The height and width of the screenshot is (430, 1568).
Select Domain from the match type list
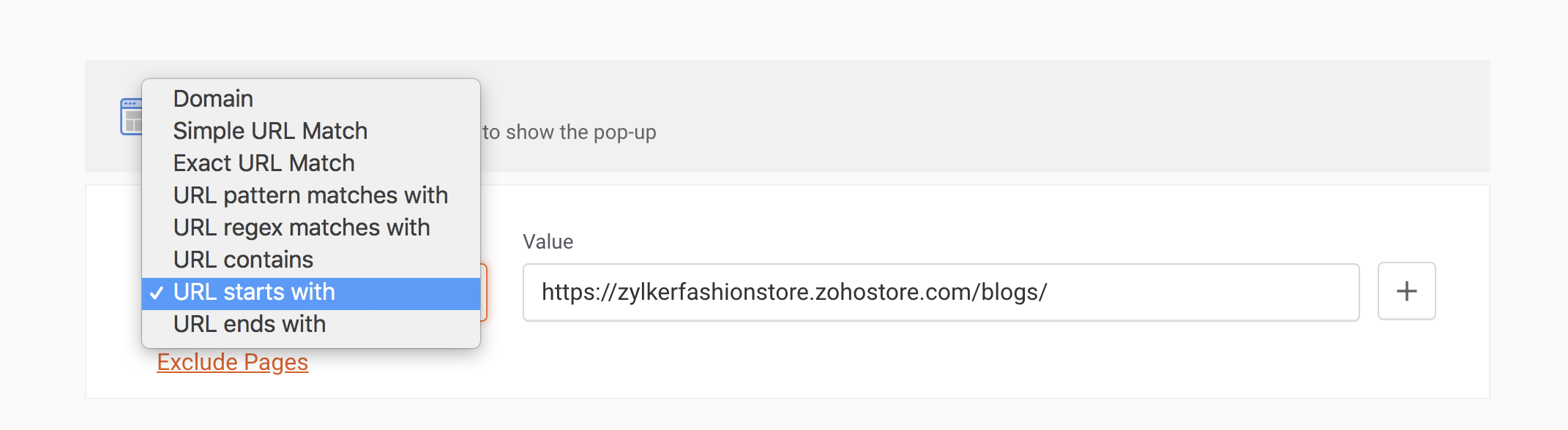click(213, 99)
